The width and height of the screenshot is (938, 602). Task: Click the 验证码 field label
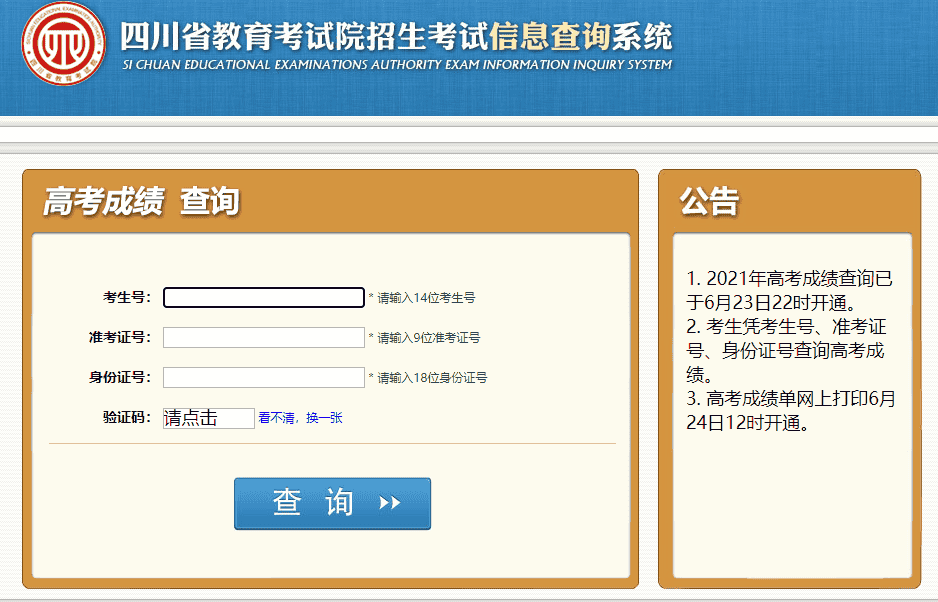click(x=126, y=418)
